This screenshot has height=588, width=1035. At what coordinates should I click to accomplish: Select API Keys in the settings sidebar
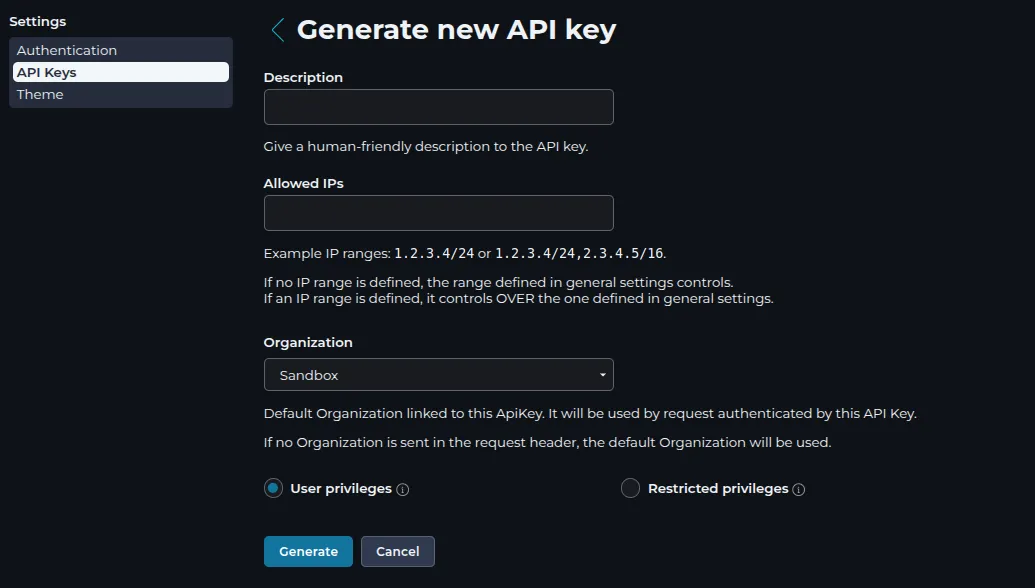tap(47, 72)
